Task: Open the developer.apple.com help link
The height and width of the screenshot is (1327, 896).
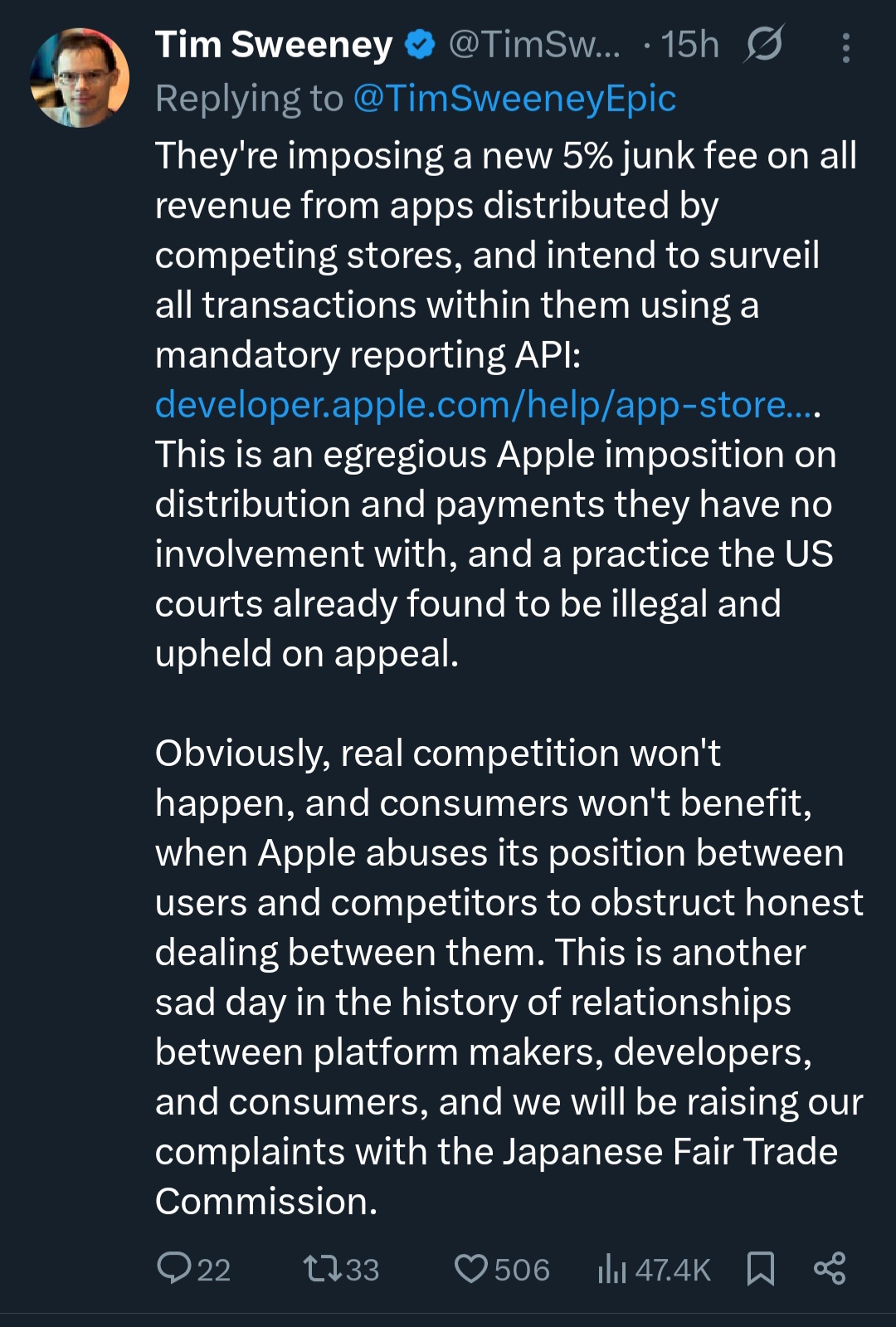Action: [x=485, y=405]
